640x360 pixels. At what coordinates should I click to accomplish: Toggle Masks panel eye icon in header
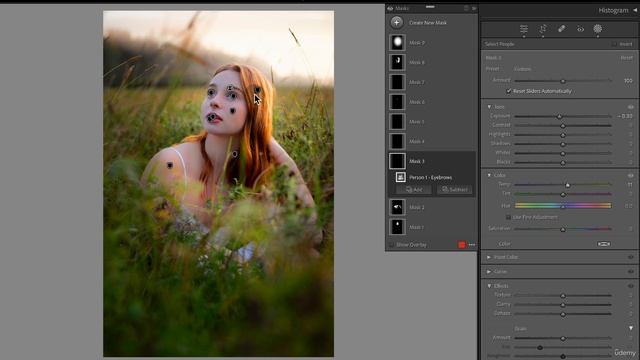click(x=390, y=8)
